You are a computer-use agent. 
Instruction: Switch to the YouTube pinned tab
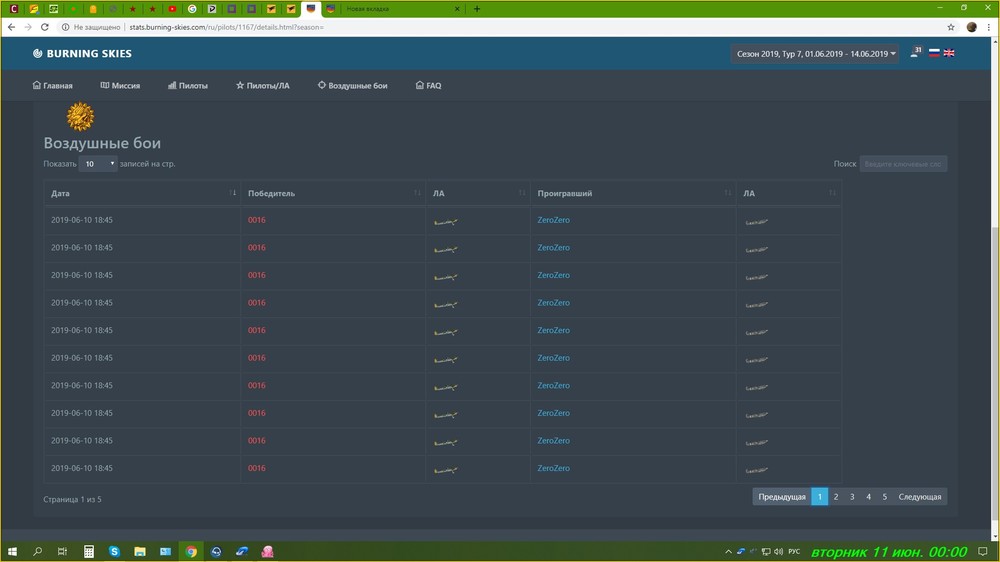[172, 9]
